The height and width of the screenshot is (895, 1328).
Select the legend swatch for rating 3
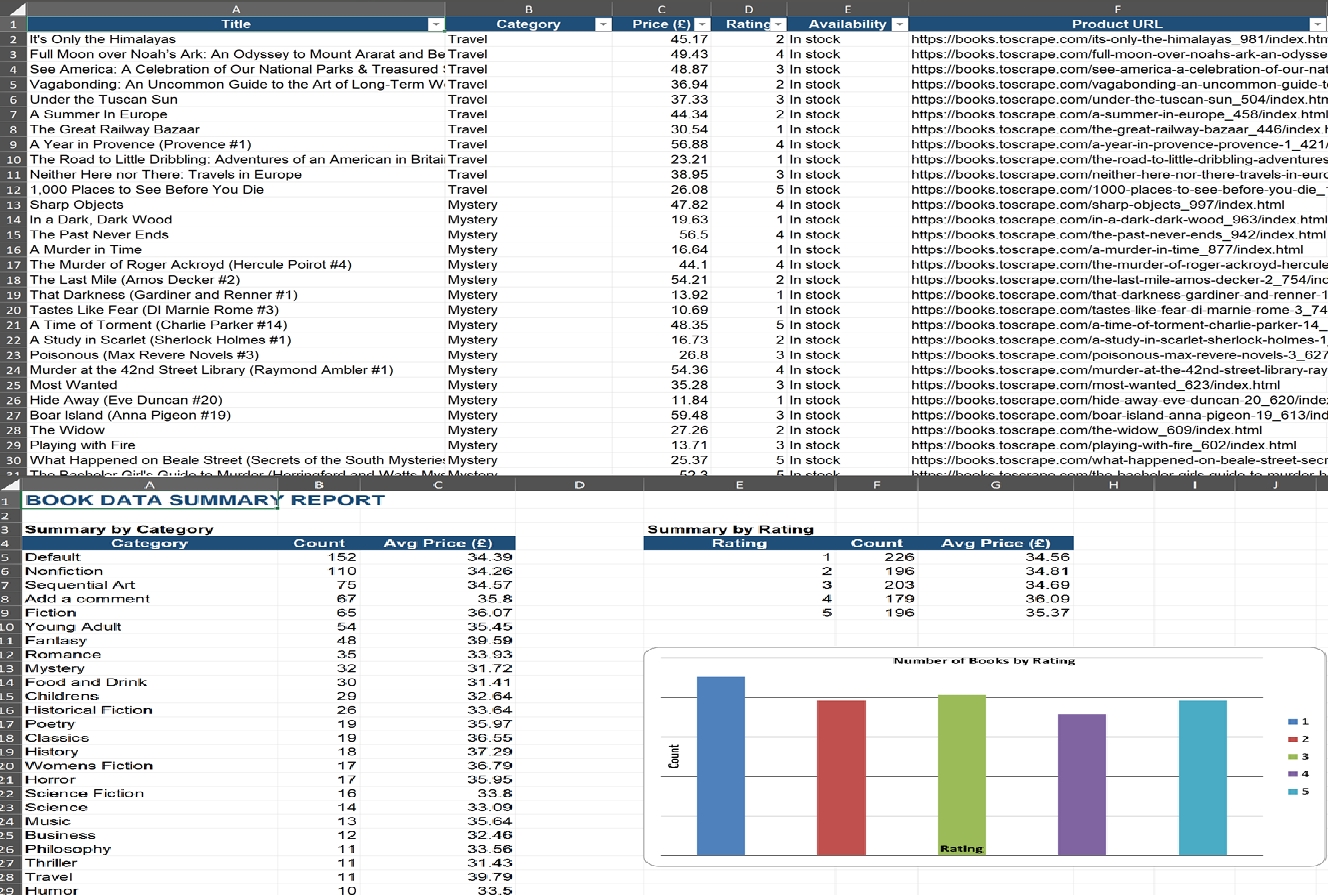(x=1293, y=756)
